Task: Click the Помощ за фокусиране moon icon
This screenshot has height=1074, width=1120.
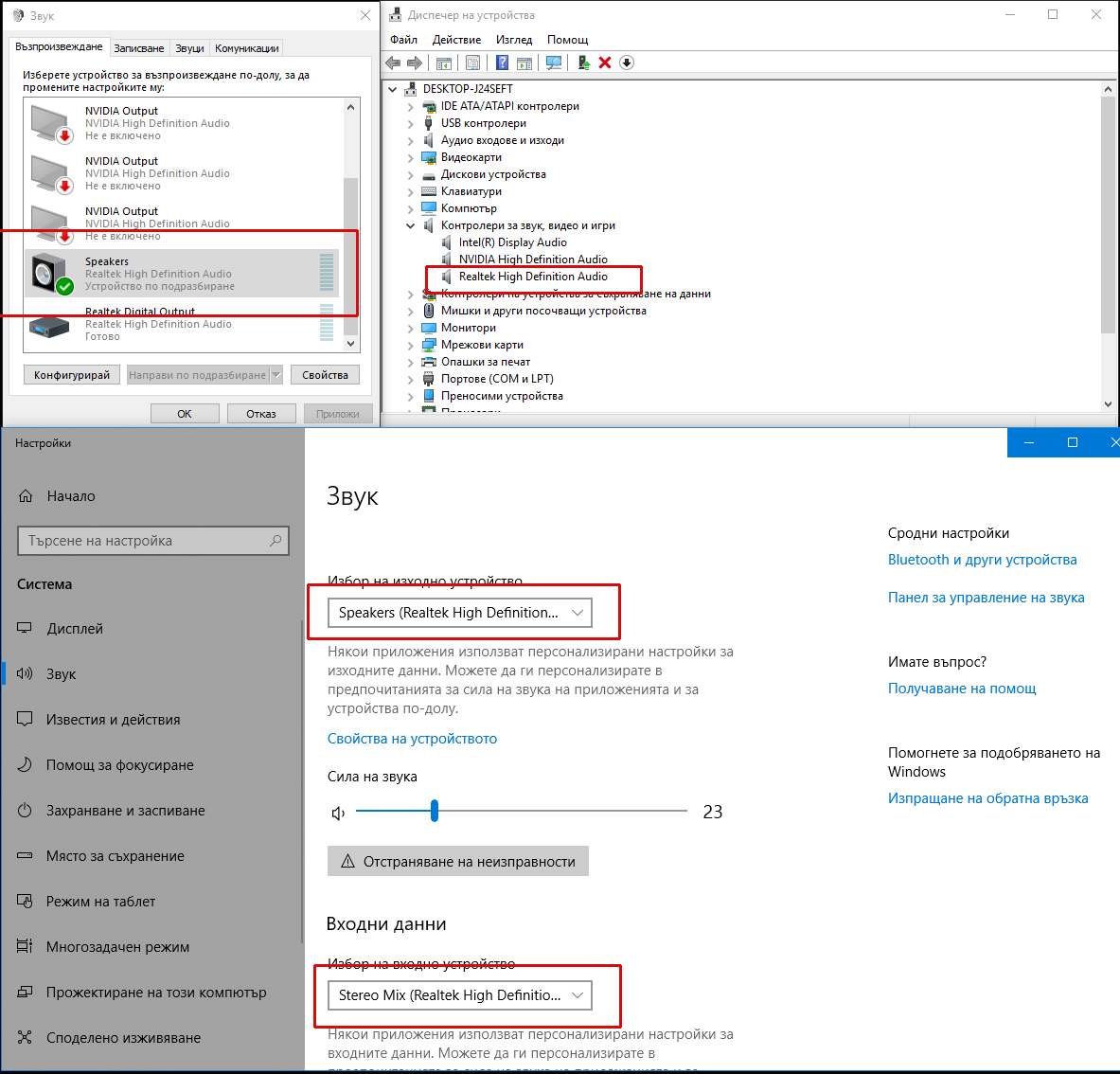Action: (x=25, y=764)
